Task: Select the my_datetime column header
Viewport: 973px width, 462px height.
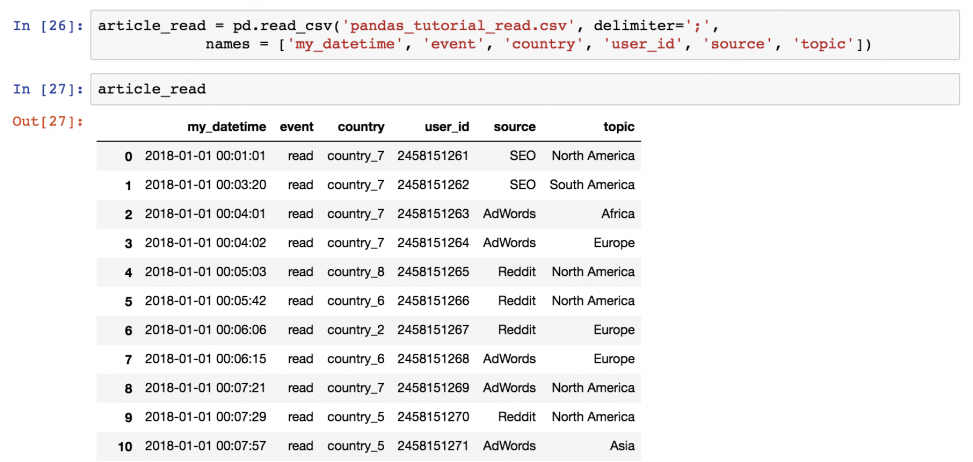Action: [x=226, y=127]
